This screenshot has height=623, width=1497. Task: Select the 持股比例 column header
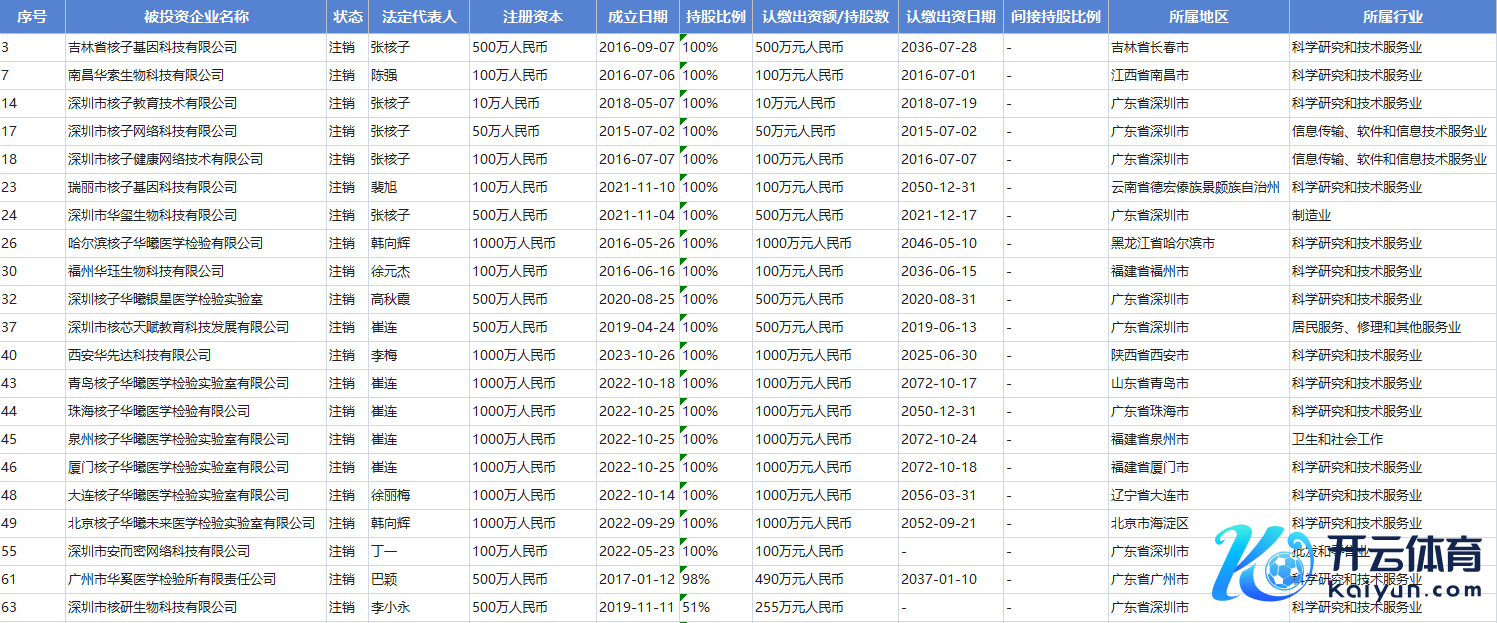(x=715, y=17)
